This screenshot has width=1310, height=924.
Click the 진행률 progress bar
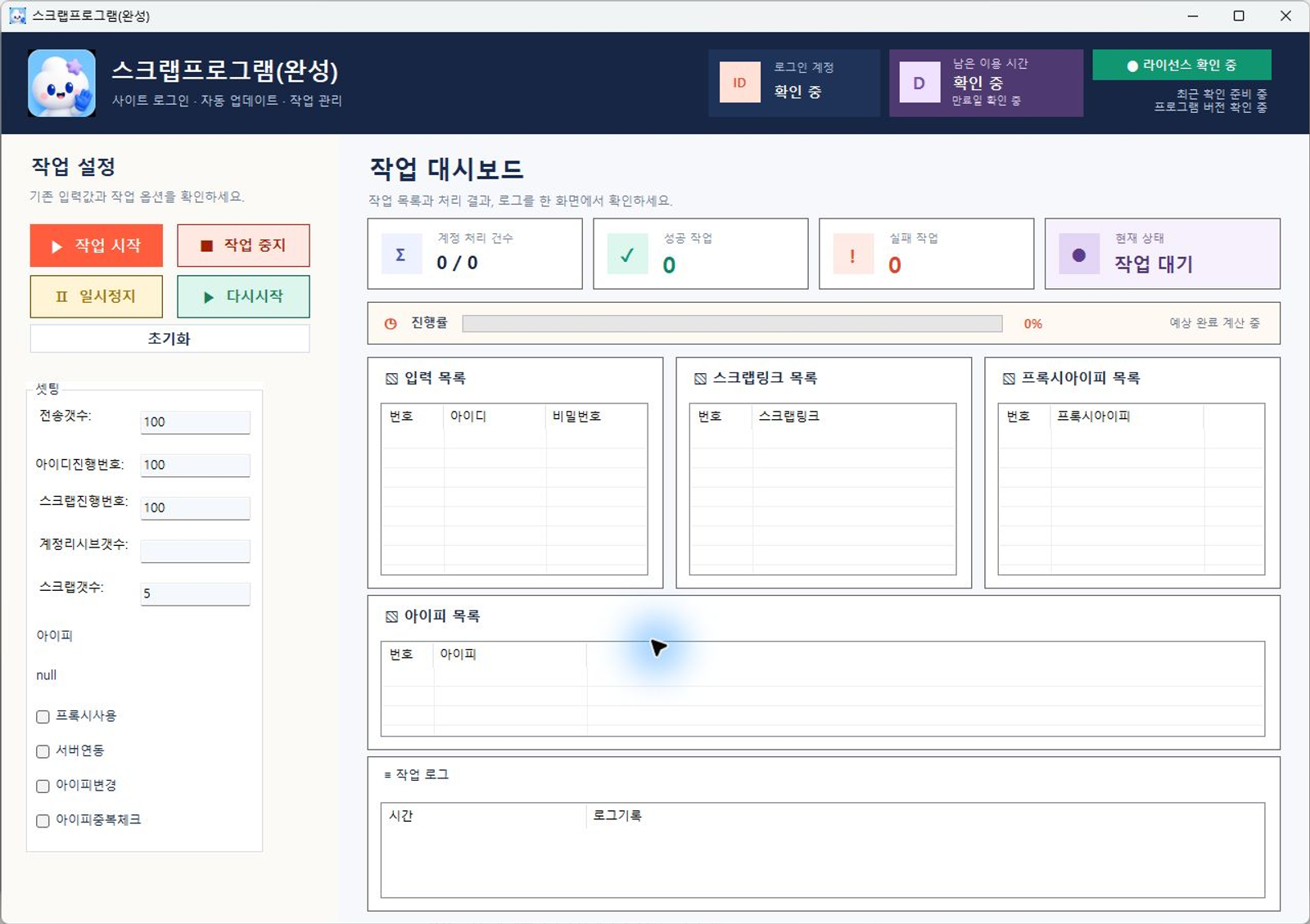(x=732, y=324)
